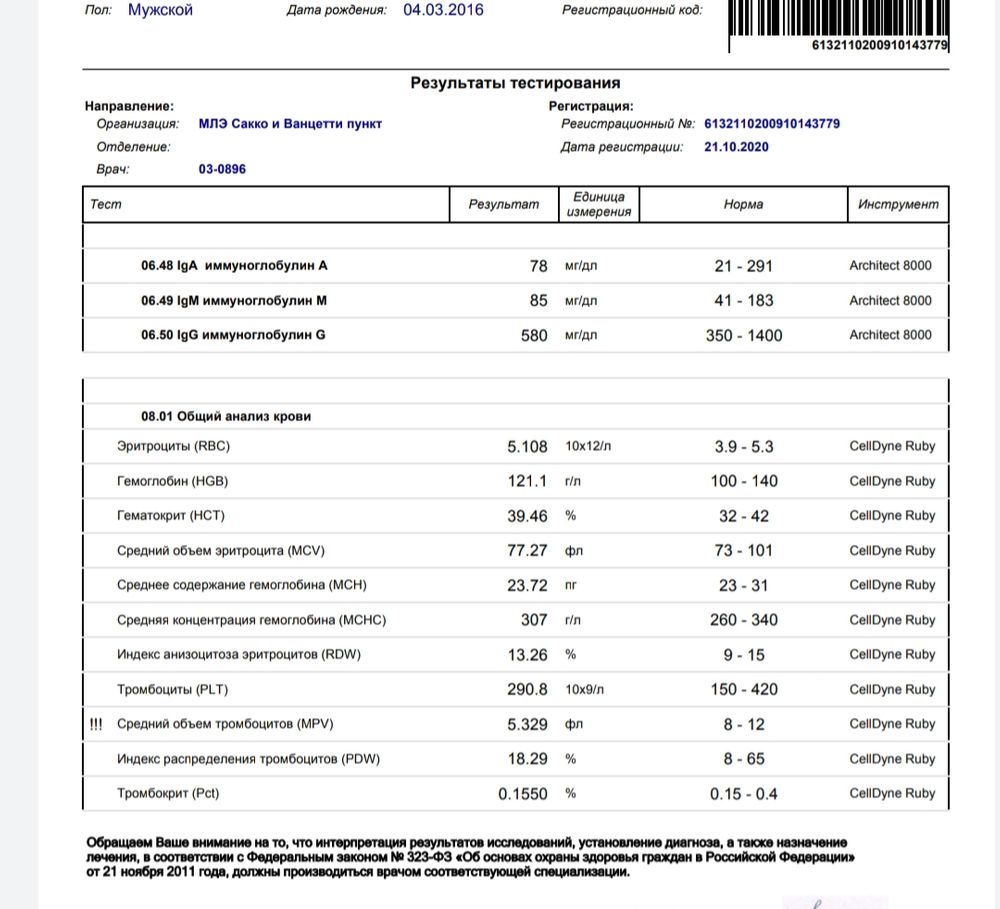Click the registration number 6132110200910143779 in blue
1000x909 pixels.
(772, 124)
